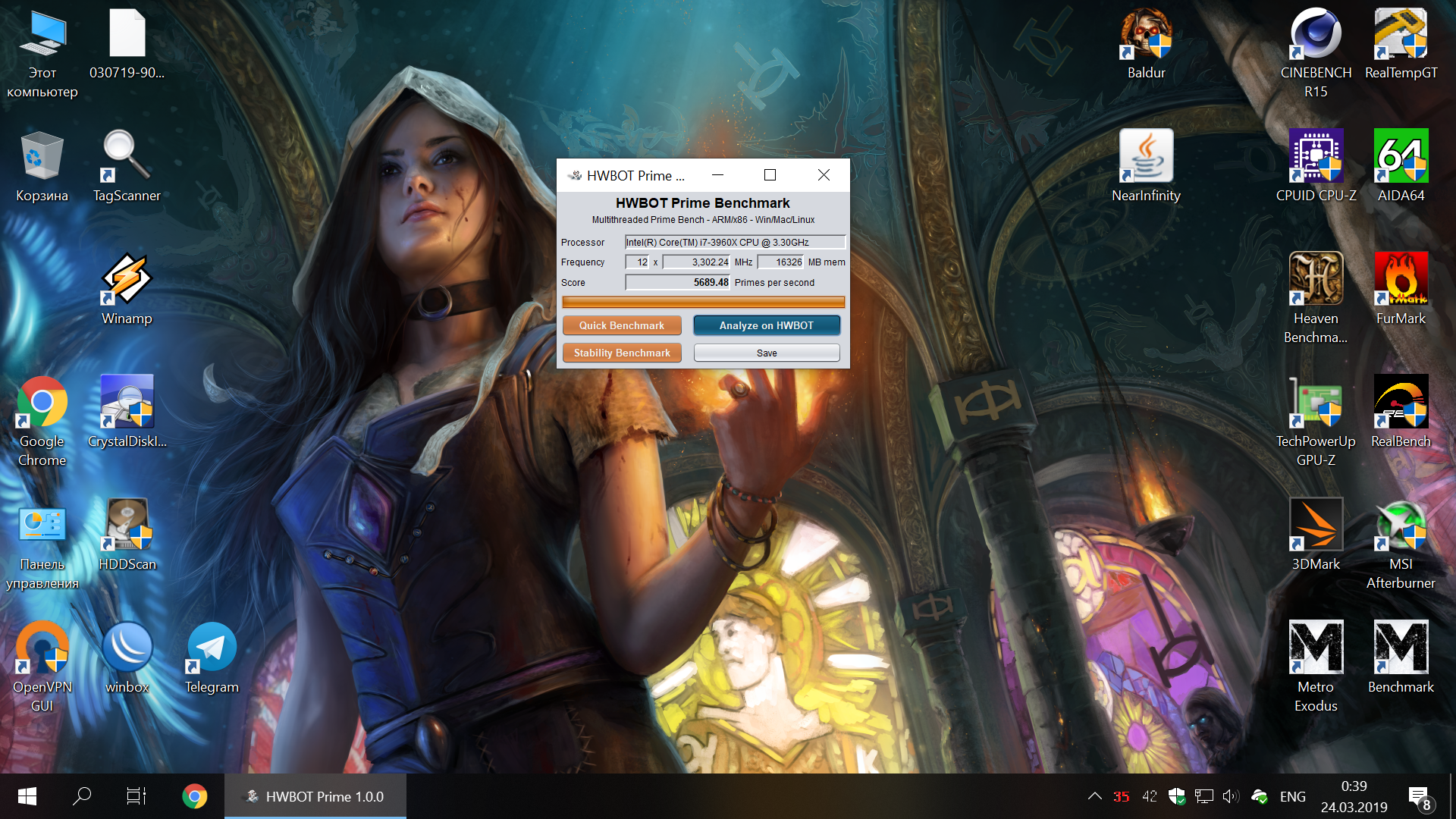1456x819 pixels.
Task: Click the 16326 MB memory field
Action: (x=780, y=262)
